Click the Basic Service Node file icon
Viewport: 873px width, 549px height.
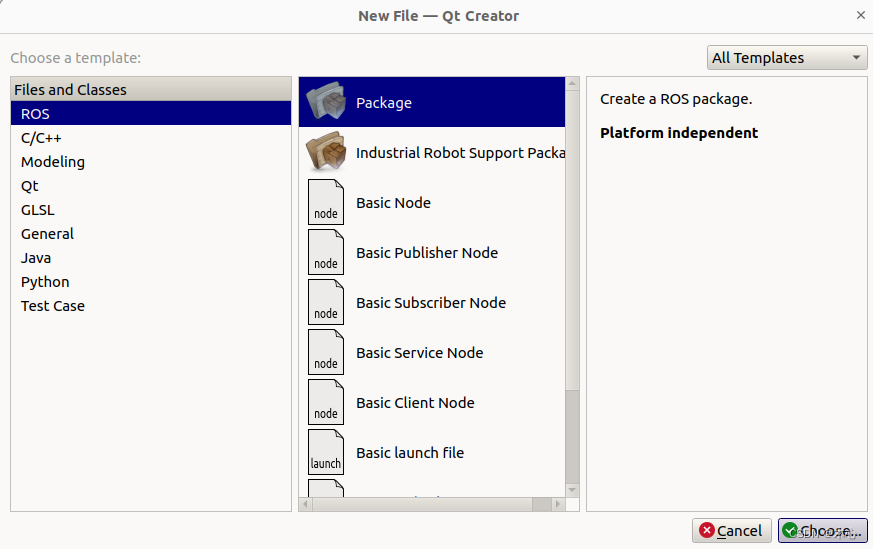326,352
